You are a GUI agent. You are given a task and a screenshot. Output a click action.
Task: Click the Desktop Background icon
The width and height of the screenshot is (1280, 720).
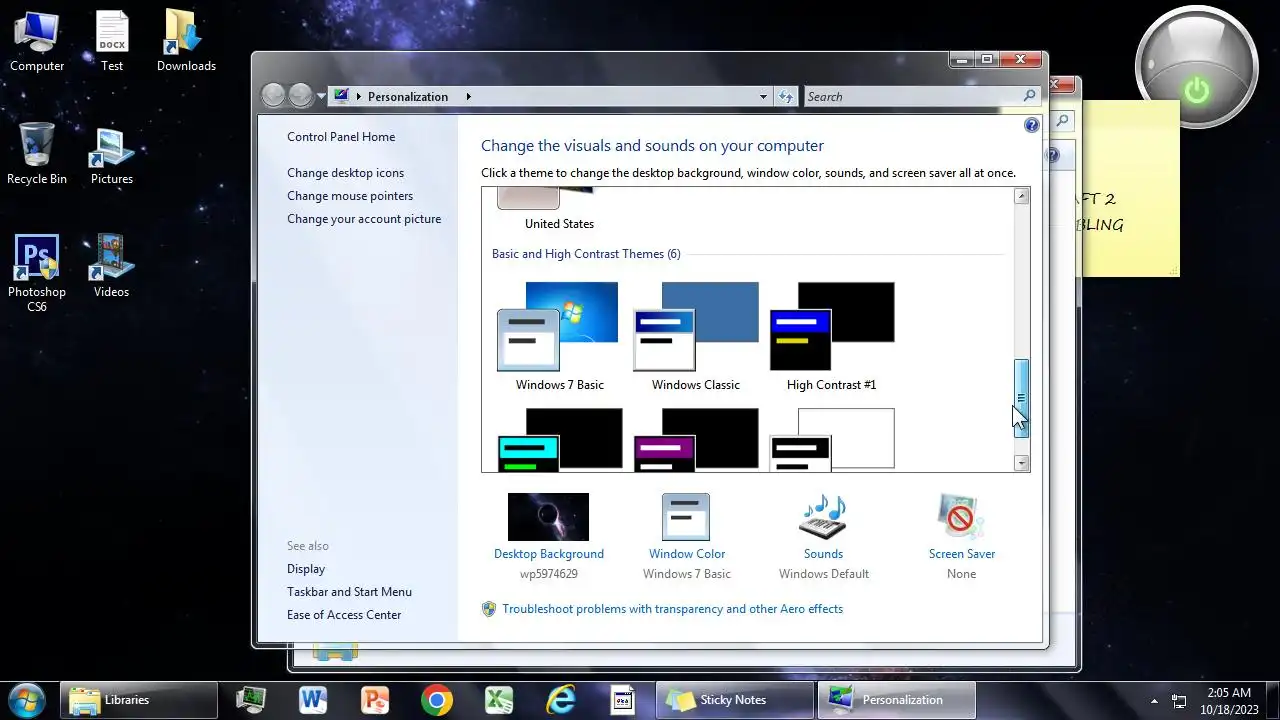click(x=548, y=517)
